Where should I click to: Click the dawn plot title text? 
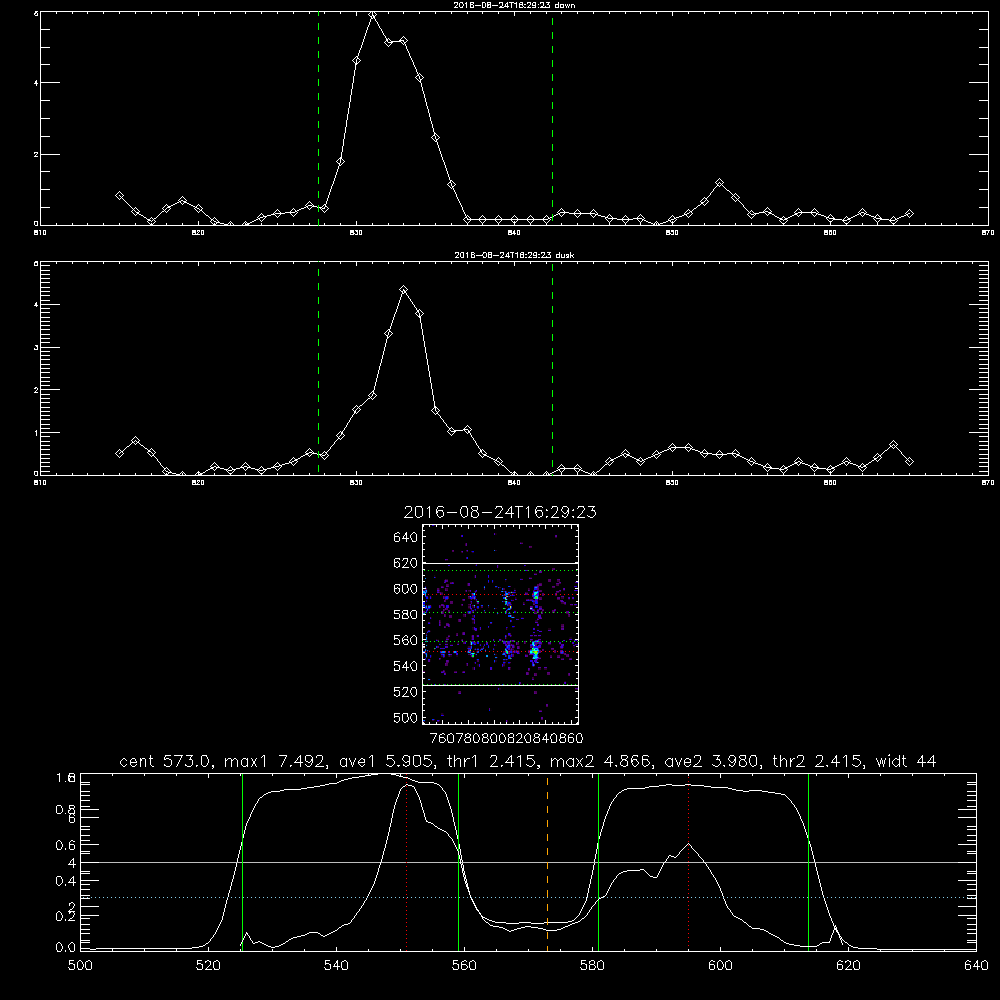point(514,5)
